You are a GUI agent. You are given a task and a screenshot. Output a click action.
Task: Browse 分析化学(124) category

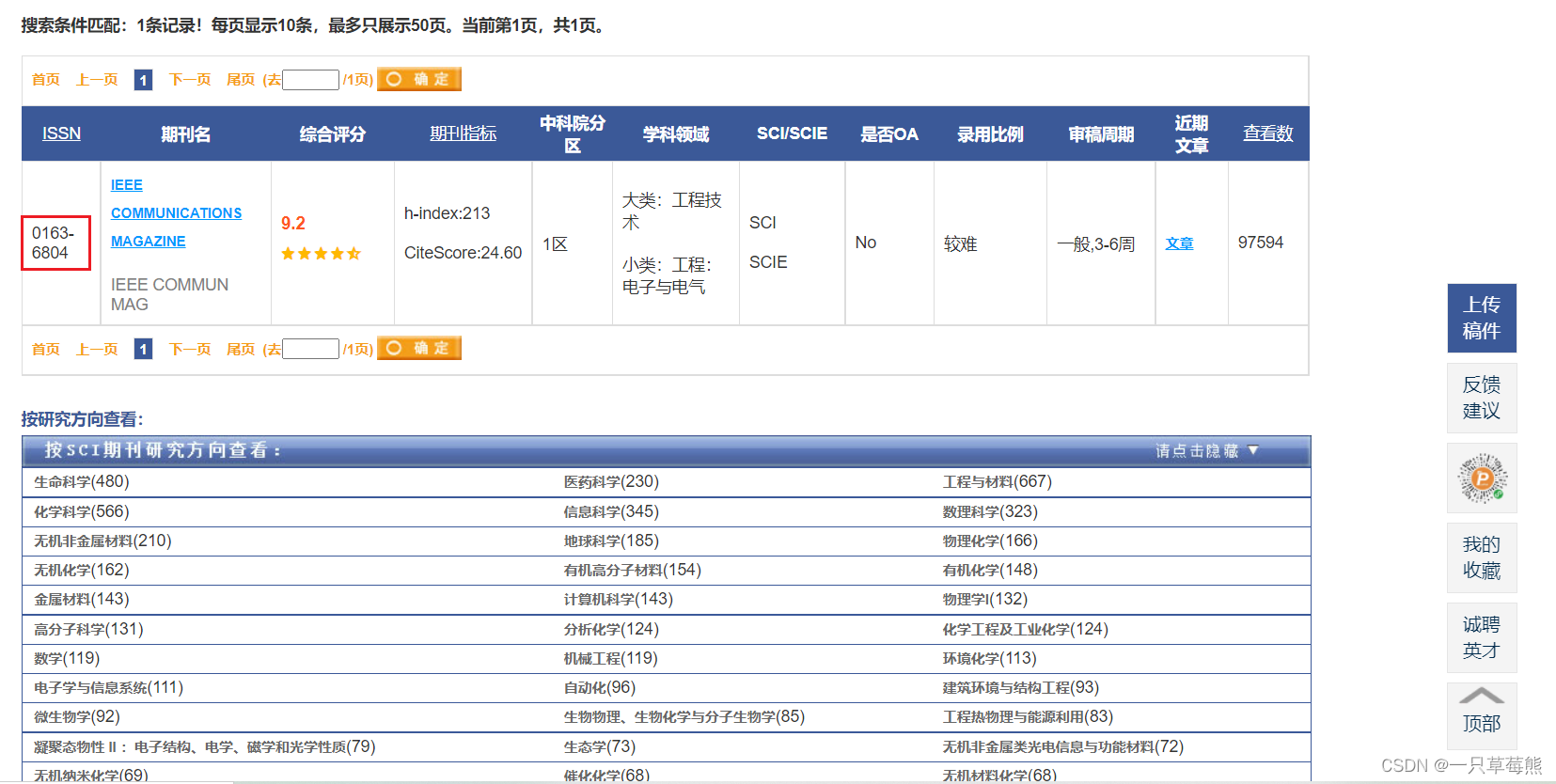click(x=611, y=630)
